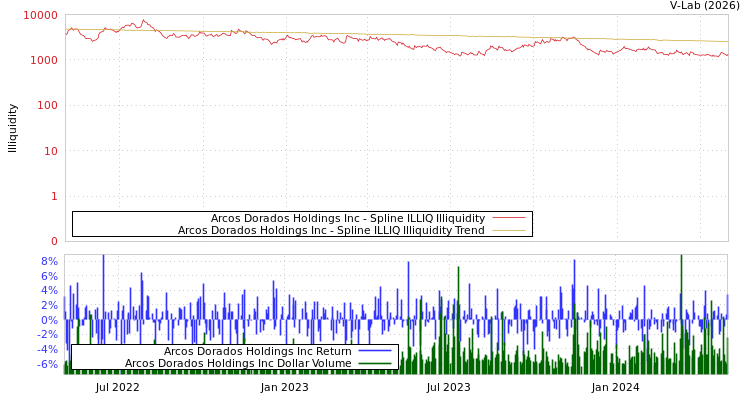Click the Spline ILLIQ Illiquidity legend label
The width and height of the screenshot is (750, 400).
pyautogui.click(x=347, y=218)
